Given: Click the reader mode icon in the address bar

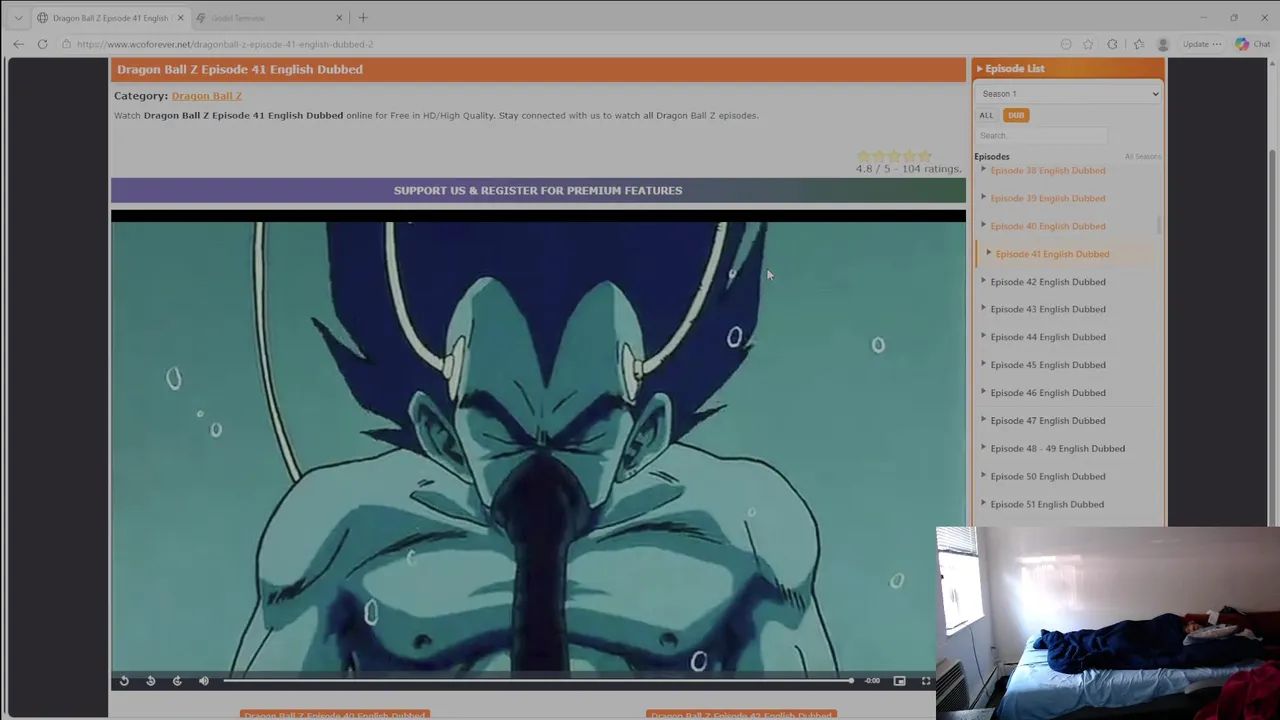Looking at the screenshot, I should pos(1066,44).
